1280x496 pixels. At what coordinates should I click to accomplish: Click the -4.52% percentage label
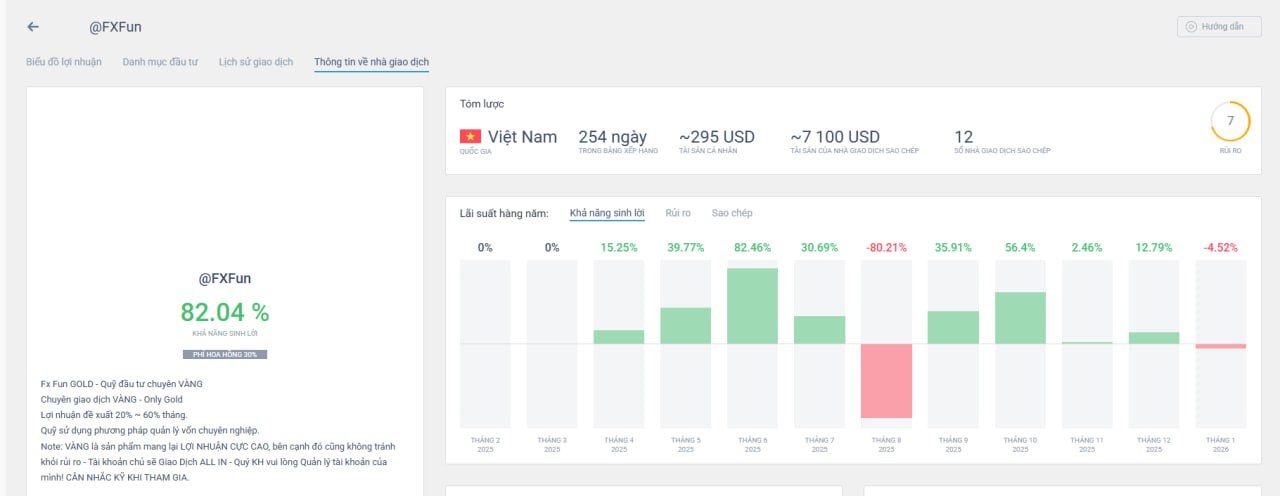1221,247
